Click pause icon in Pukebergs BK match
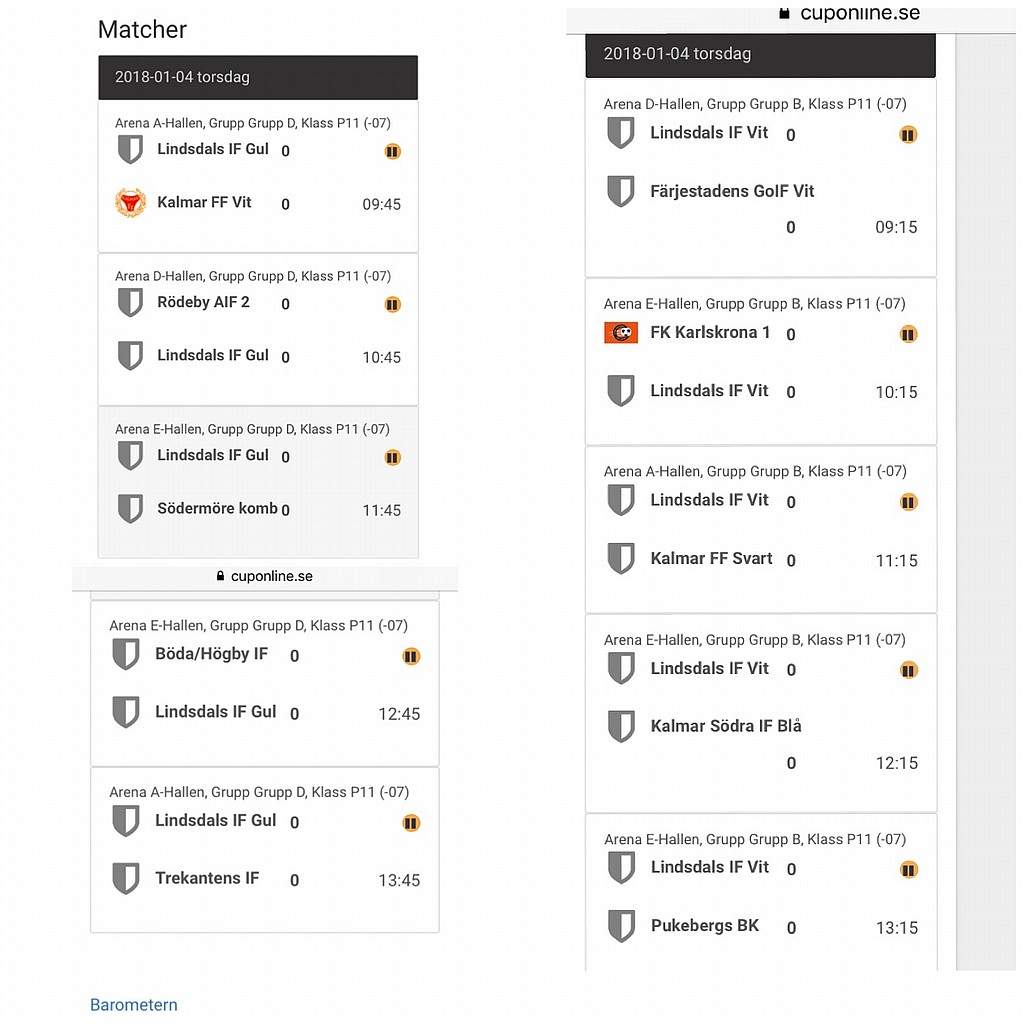1024x1024 pixels. pyautogui.click(x=909, y=869)
